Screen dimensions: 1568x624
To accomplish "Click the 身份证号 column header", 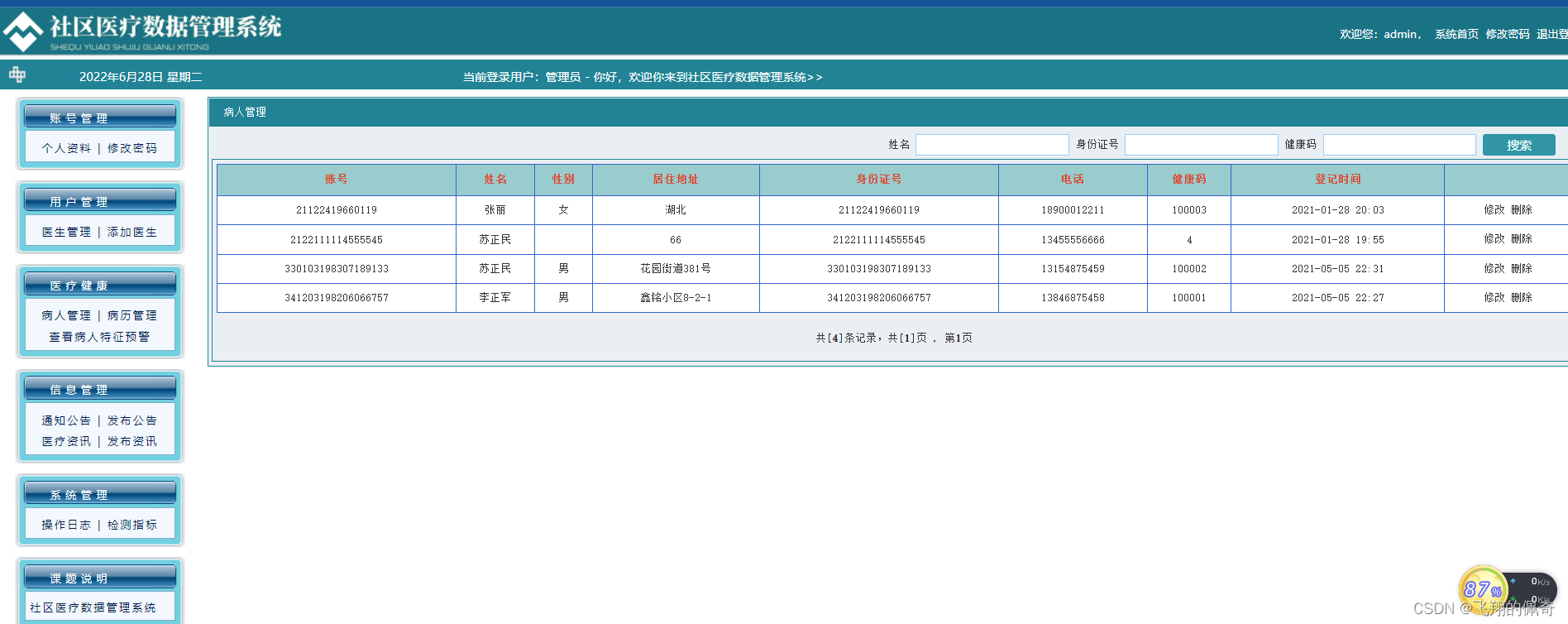I will click(879, 180).
